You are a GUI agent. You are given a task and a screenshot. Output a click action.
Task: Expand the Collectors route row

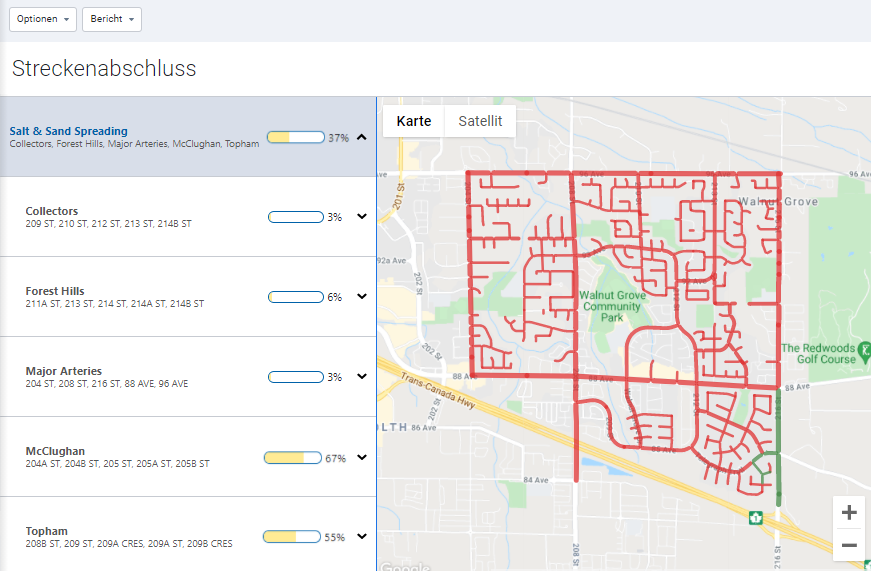coord(362,217)
